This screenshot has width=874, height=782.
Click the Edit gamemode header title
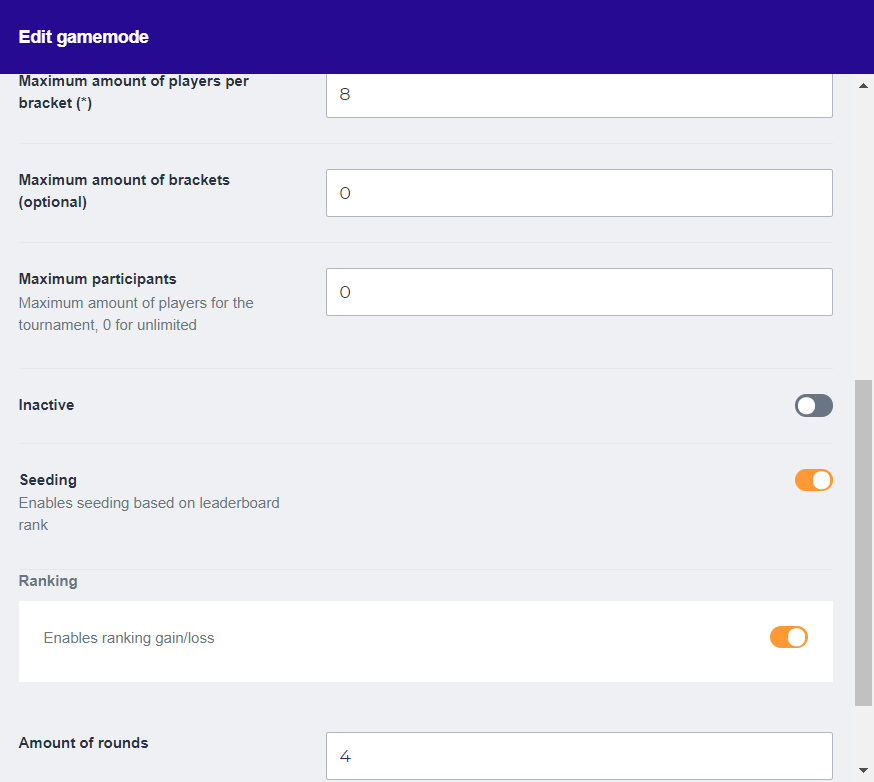[84, 37]
